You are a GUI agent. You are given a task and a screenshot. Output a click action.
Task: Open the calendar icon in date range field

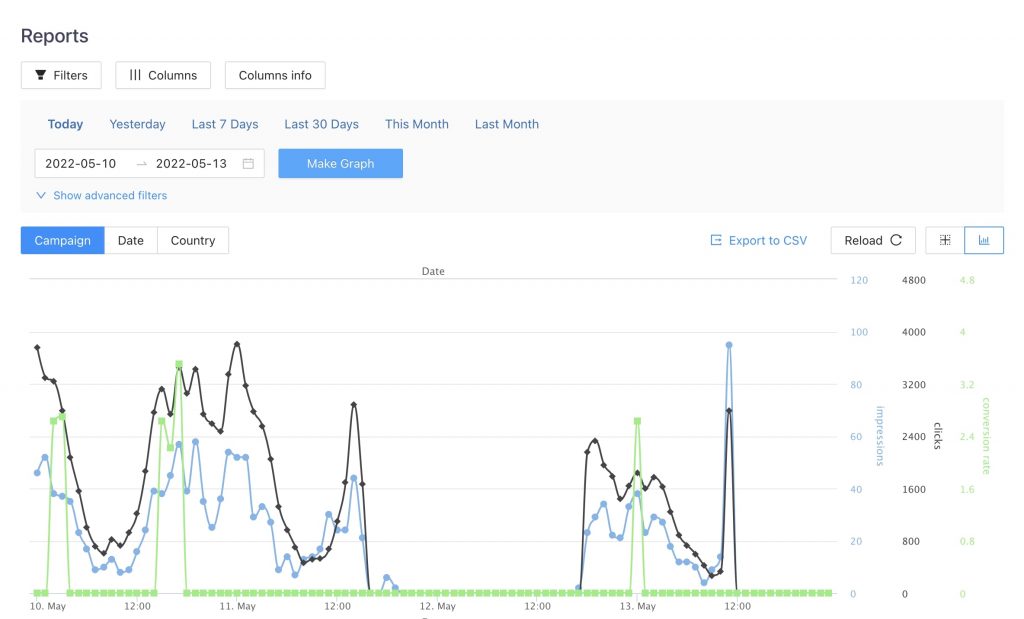[248, 164]
